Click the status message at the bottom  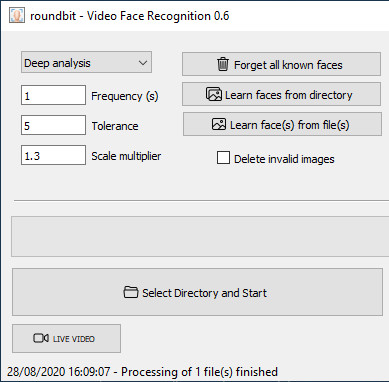tap(142, 372)
